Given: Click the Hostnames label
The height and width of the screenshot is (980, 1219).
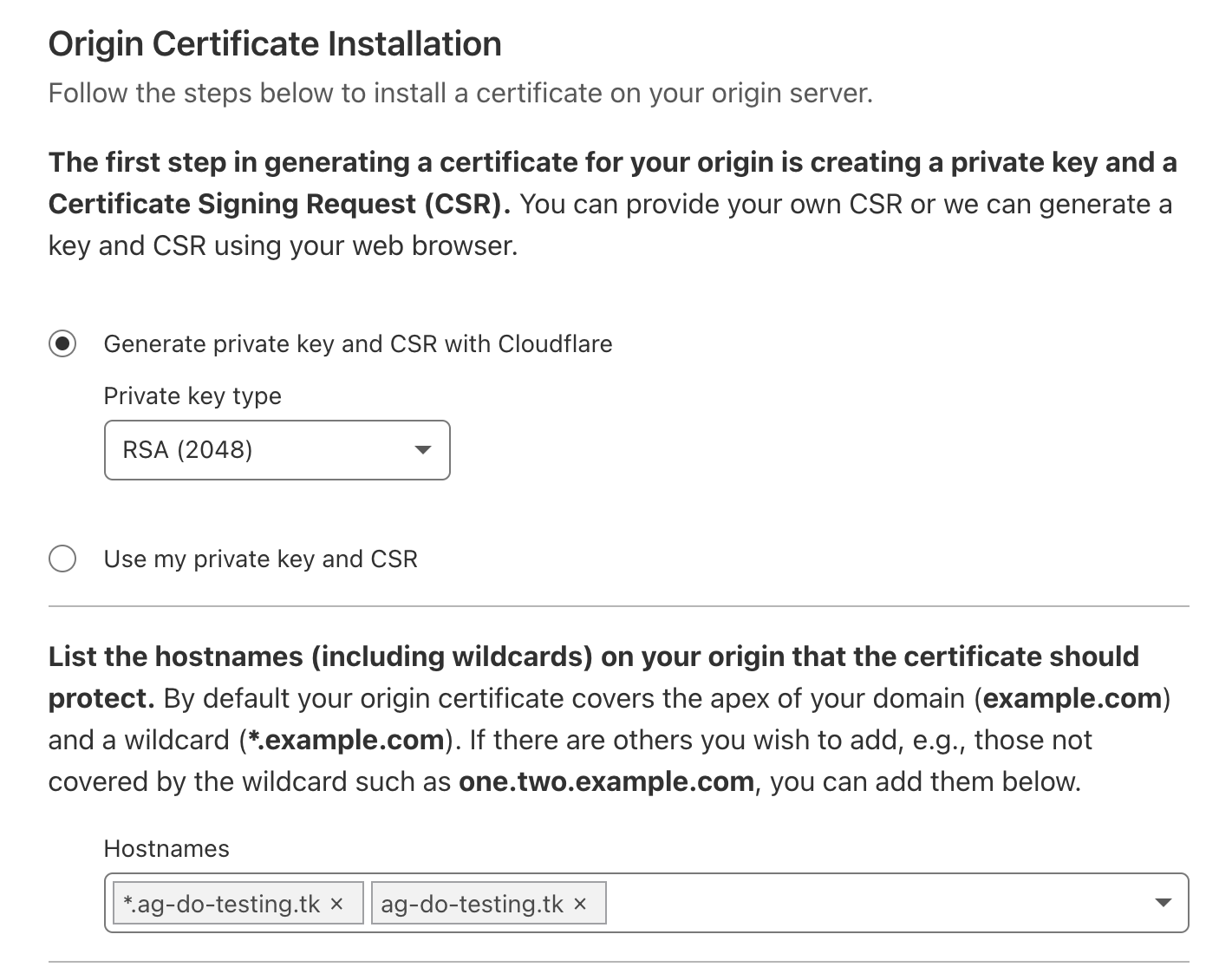Looking at the screenshot, I should pos(166,848).
